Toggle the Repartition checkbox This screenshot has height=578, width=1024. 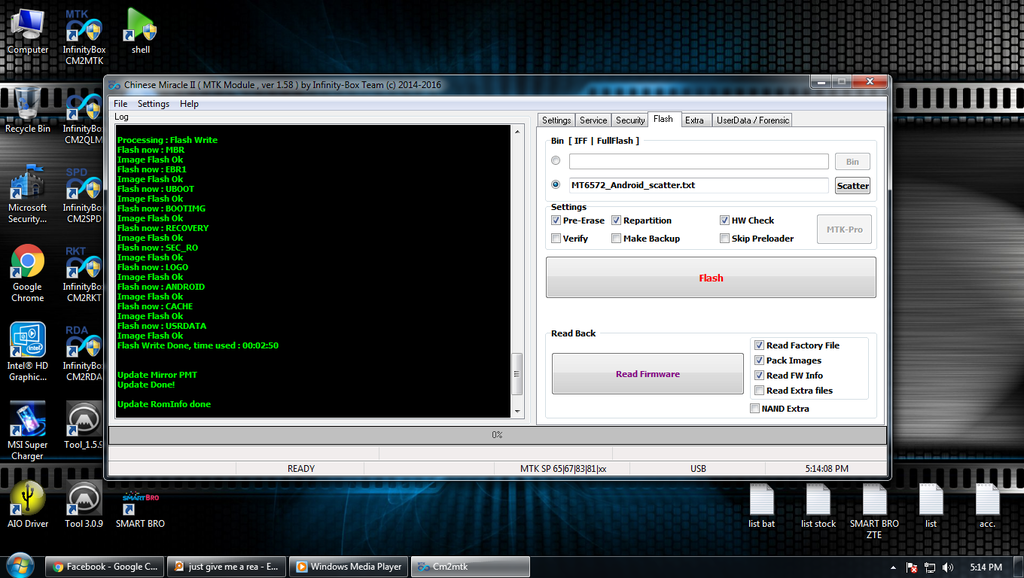(x=616, y=220)
